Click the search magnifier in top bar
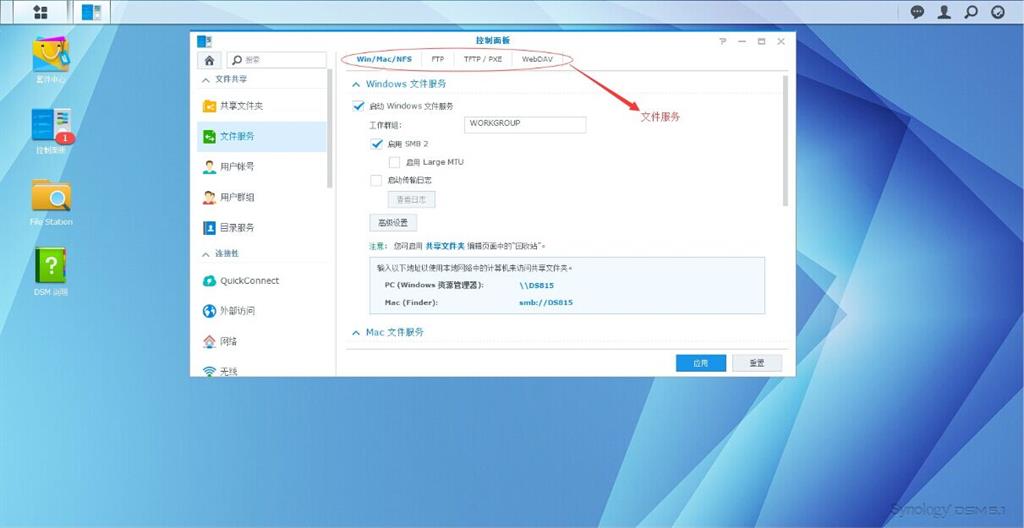The image size is (1024, 528). point(970,12)
